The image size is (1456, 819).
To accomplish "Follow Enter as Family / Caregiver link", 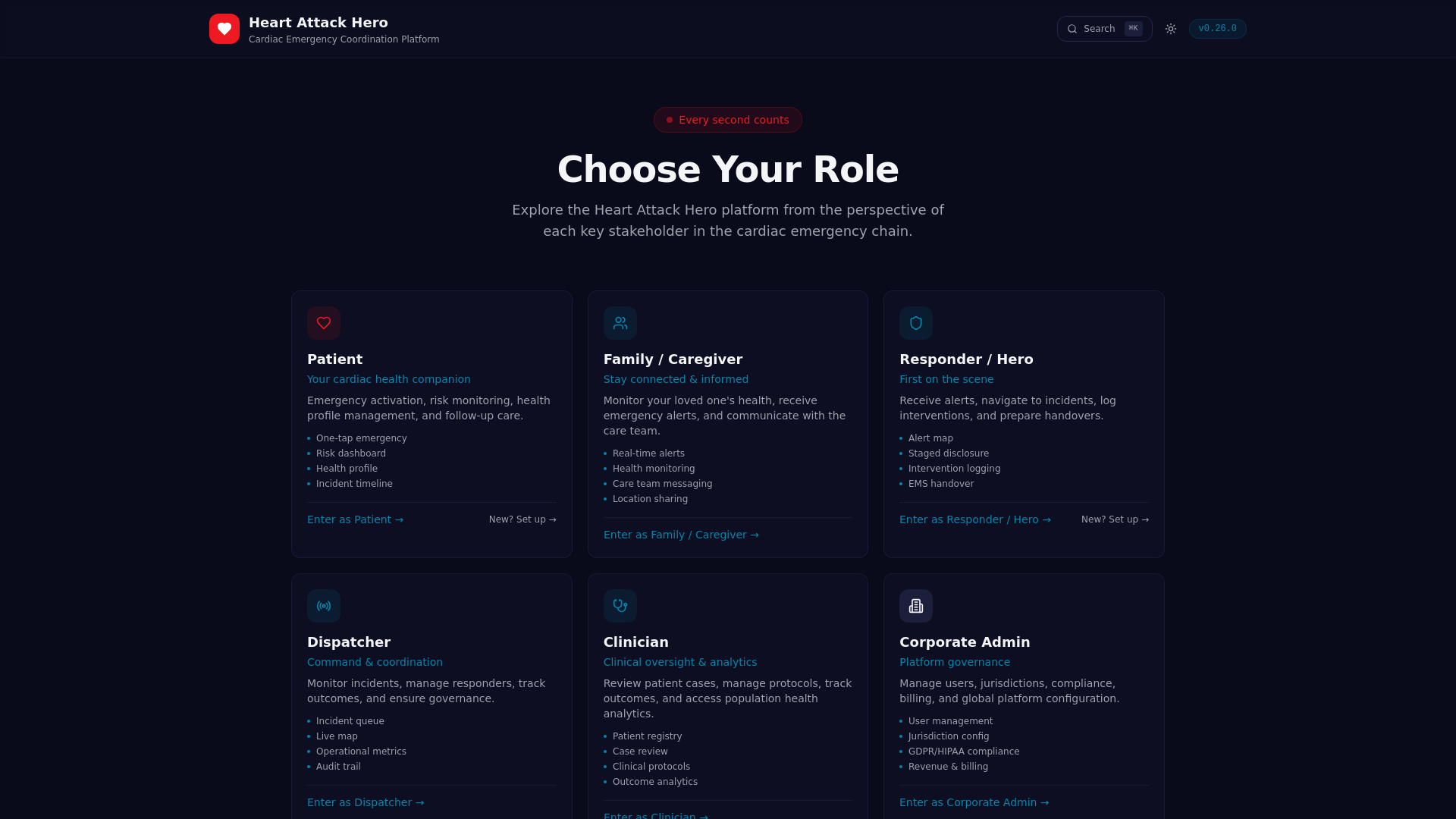I will (680, 535).
